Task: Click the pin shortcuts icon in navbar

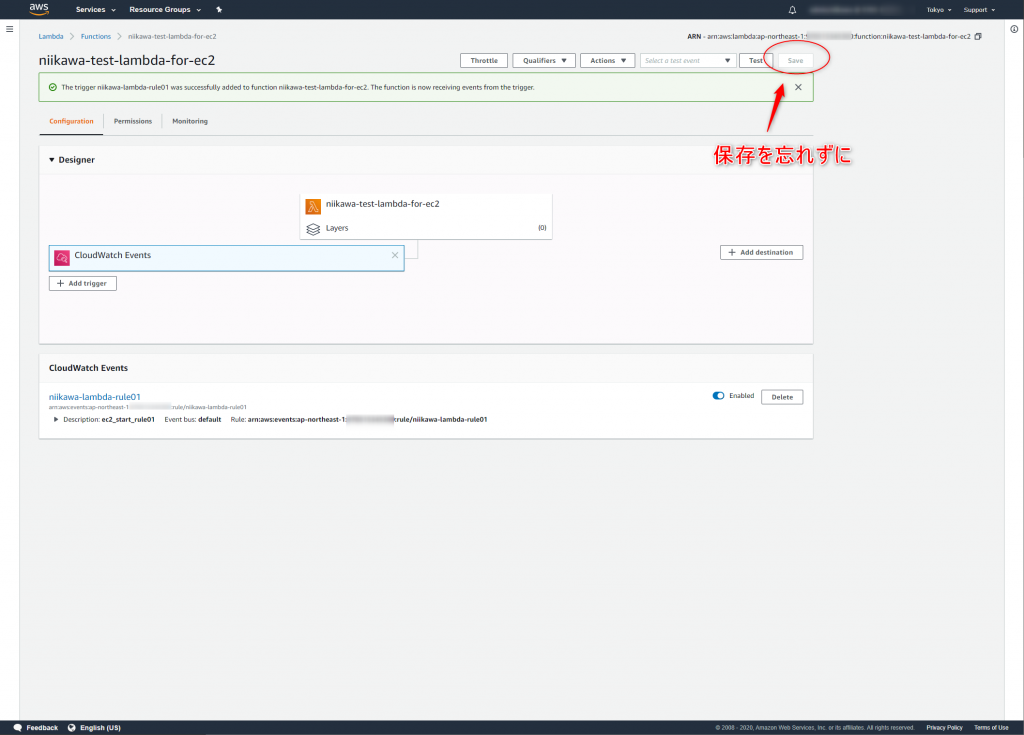Action: click(x=219, y=10)
